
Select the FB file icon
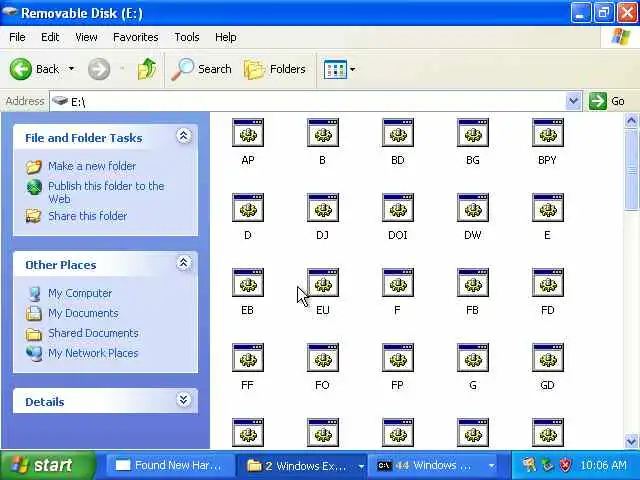pos(473,282)
